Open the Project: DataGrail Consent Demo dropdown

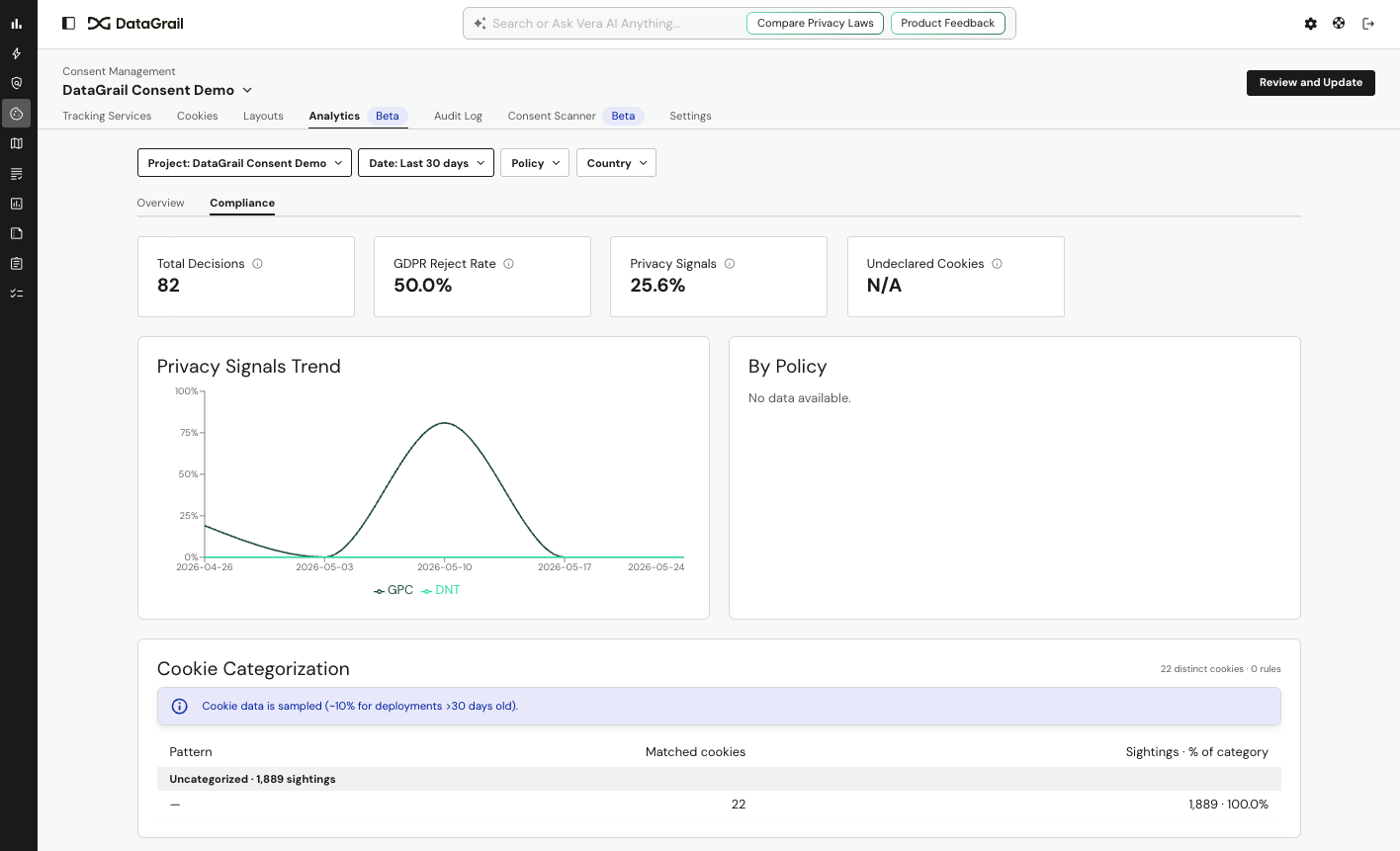(x=244, y=163)
